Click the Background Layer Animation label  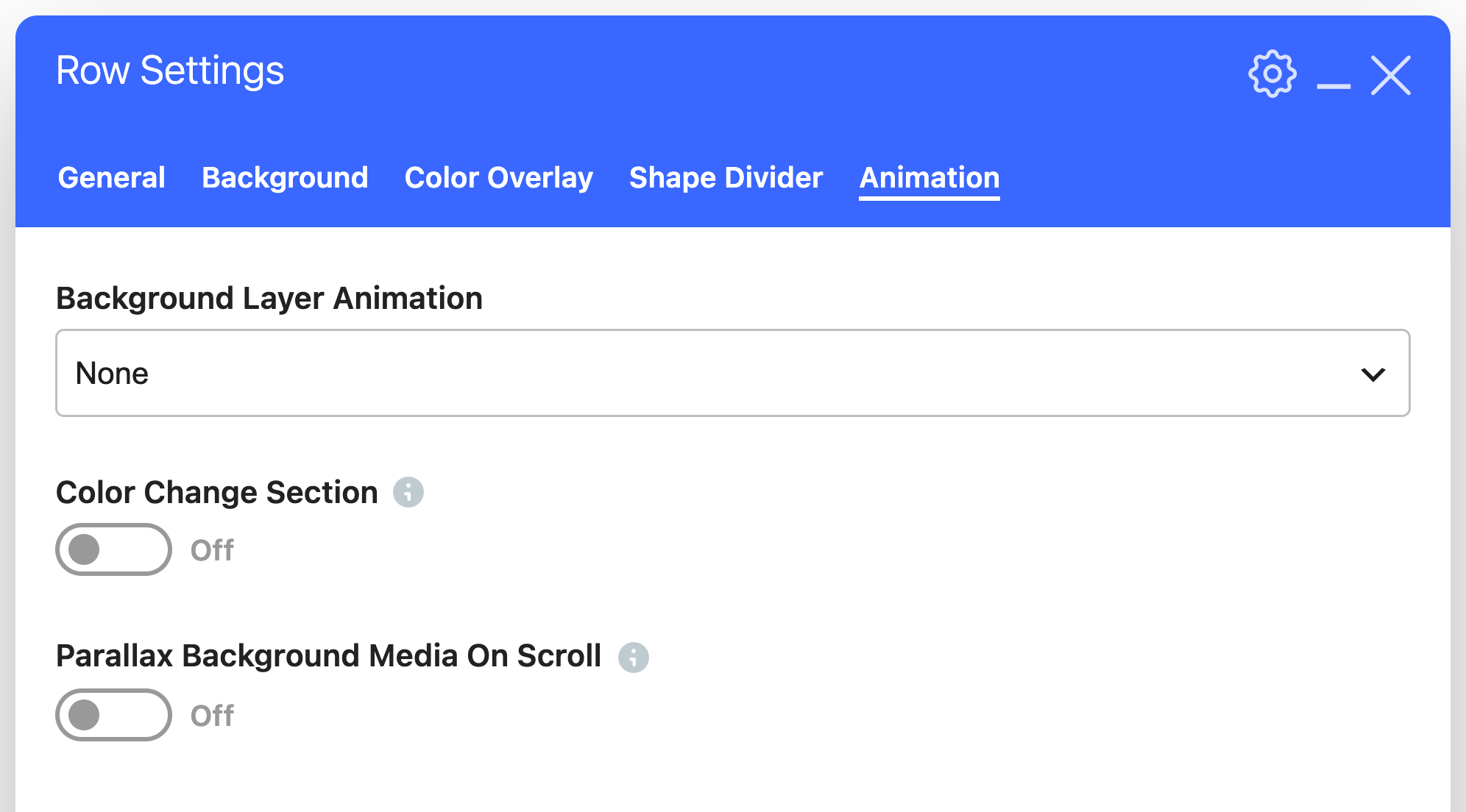pyautogui.click(x=269, y=299)
